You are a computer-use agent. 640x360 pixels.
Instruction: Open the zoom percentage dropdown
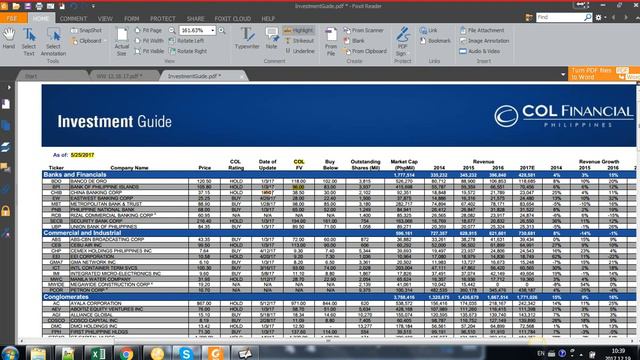[x=213, y=31]
